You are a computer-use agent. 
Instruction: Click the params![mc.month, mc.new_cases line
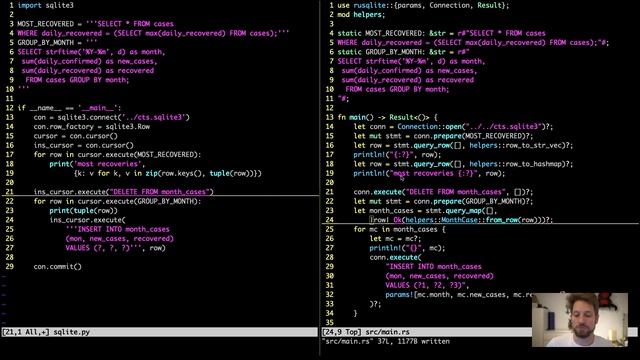click(459, 295)
